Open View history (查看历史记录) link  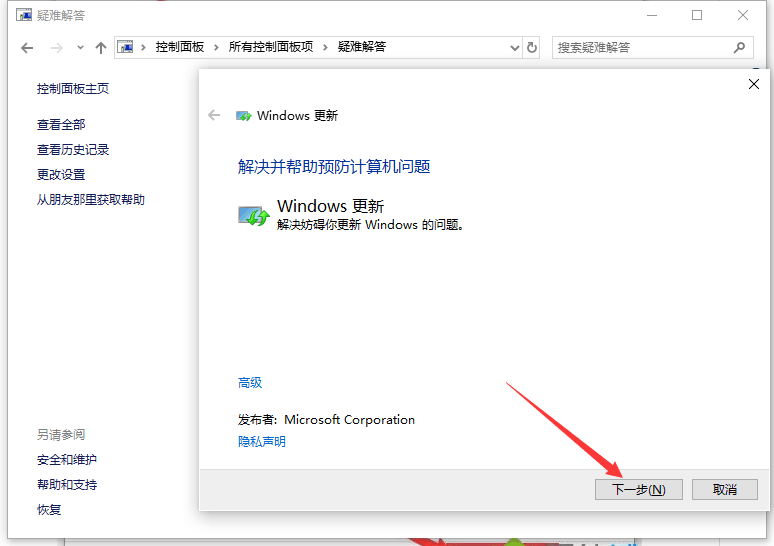73,150
